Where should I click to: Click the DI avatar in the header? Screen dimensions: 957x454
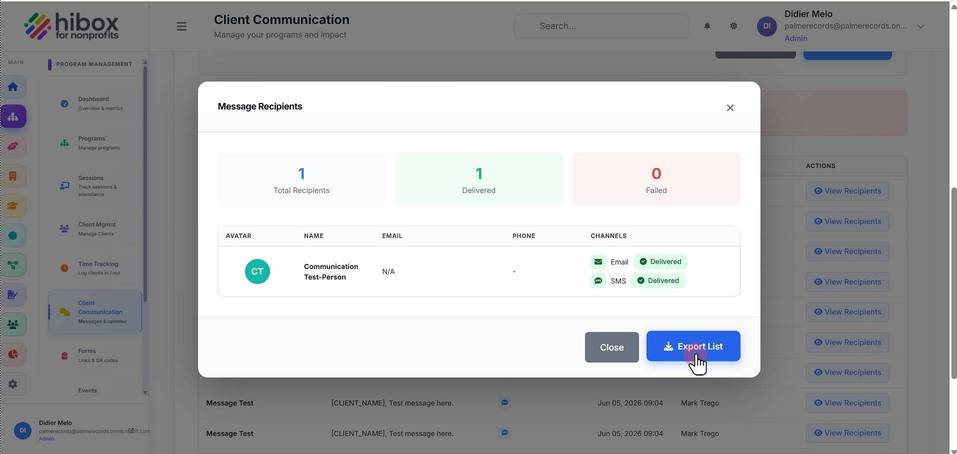[x=767, y=26]
